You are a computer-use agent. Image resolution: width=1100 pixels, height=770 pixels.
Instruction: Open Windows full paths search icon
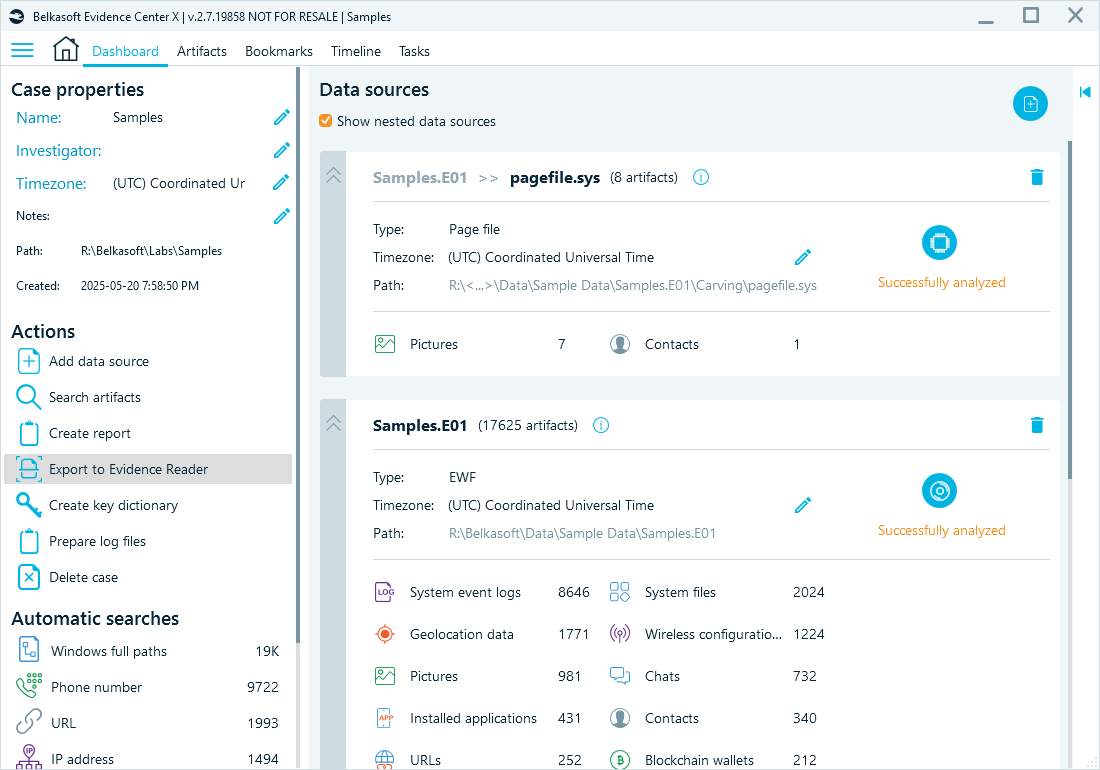29,651
